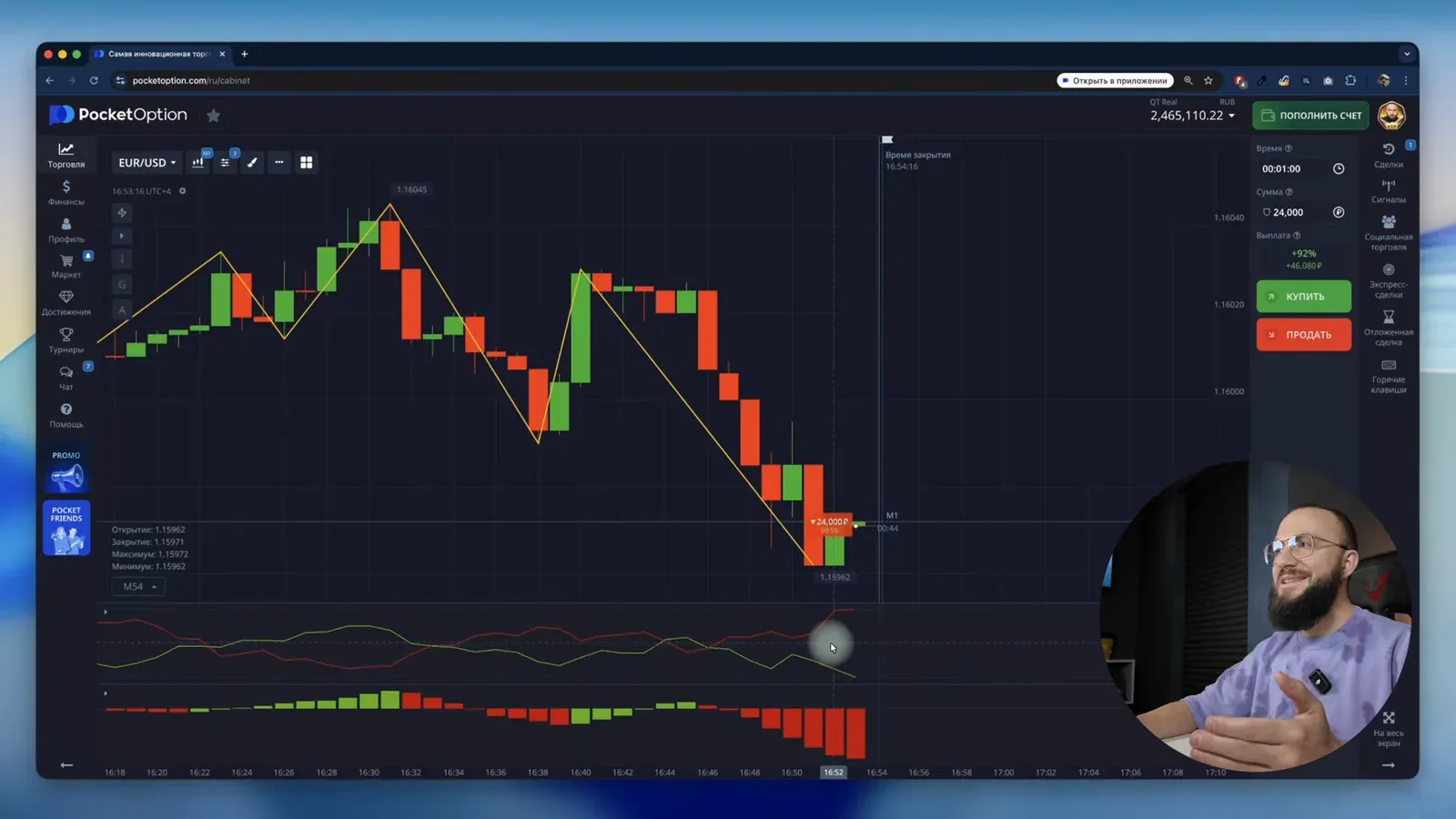The height and width of the screenshot is (819, 1456).
Task: Collapse the left sidebar with the arrow
Action: point(66,765)
